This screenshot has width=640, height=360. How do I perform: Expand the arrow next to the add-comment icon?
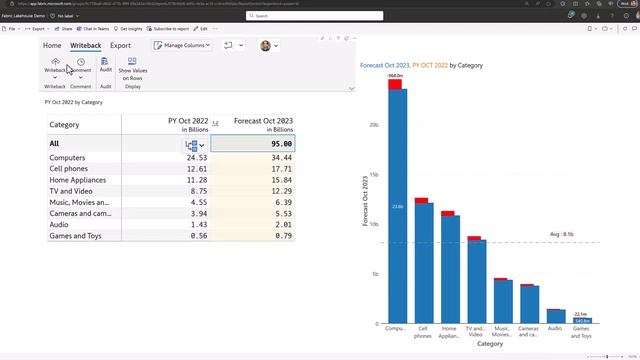coord(241,45)
